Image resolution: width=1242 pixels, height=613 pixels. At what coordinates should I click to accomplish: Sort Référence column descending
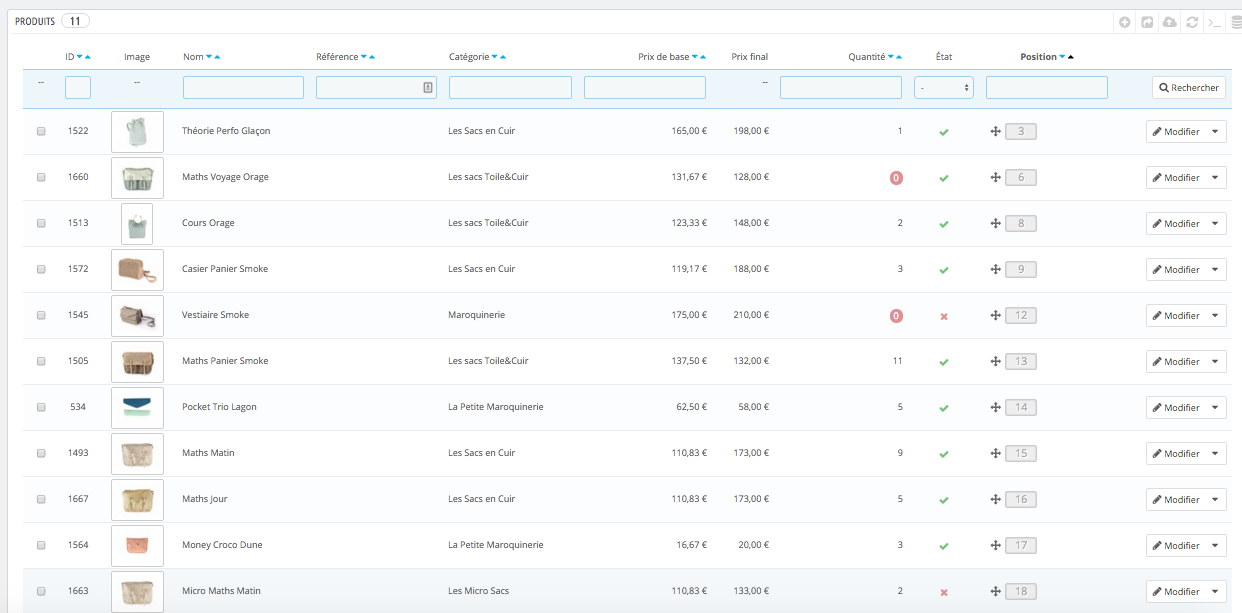364,57
